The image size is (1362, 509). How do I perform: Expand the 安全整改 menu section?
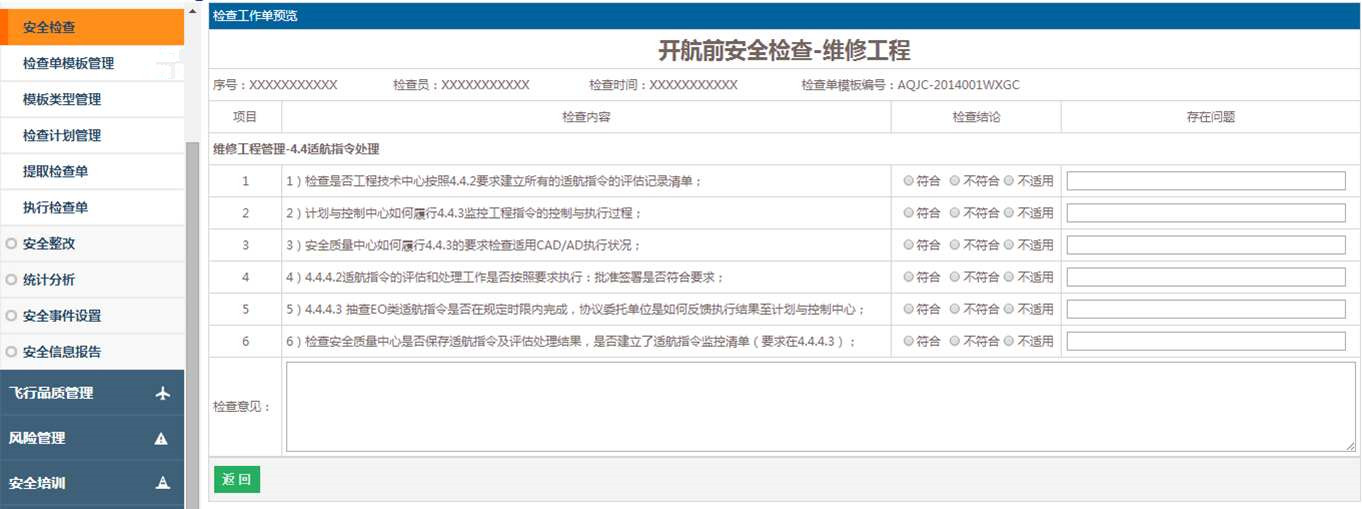[92, 244]
